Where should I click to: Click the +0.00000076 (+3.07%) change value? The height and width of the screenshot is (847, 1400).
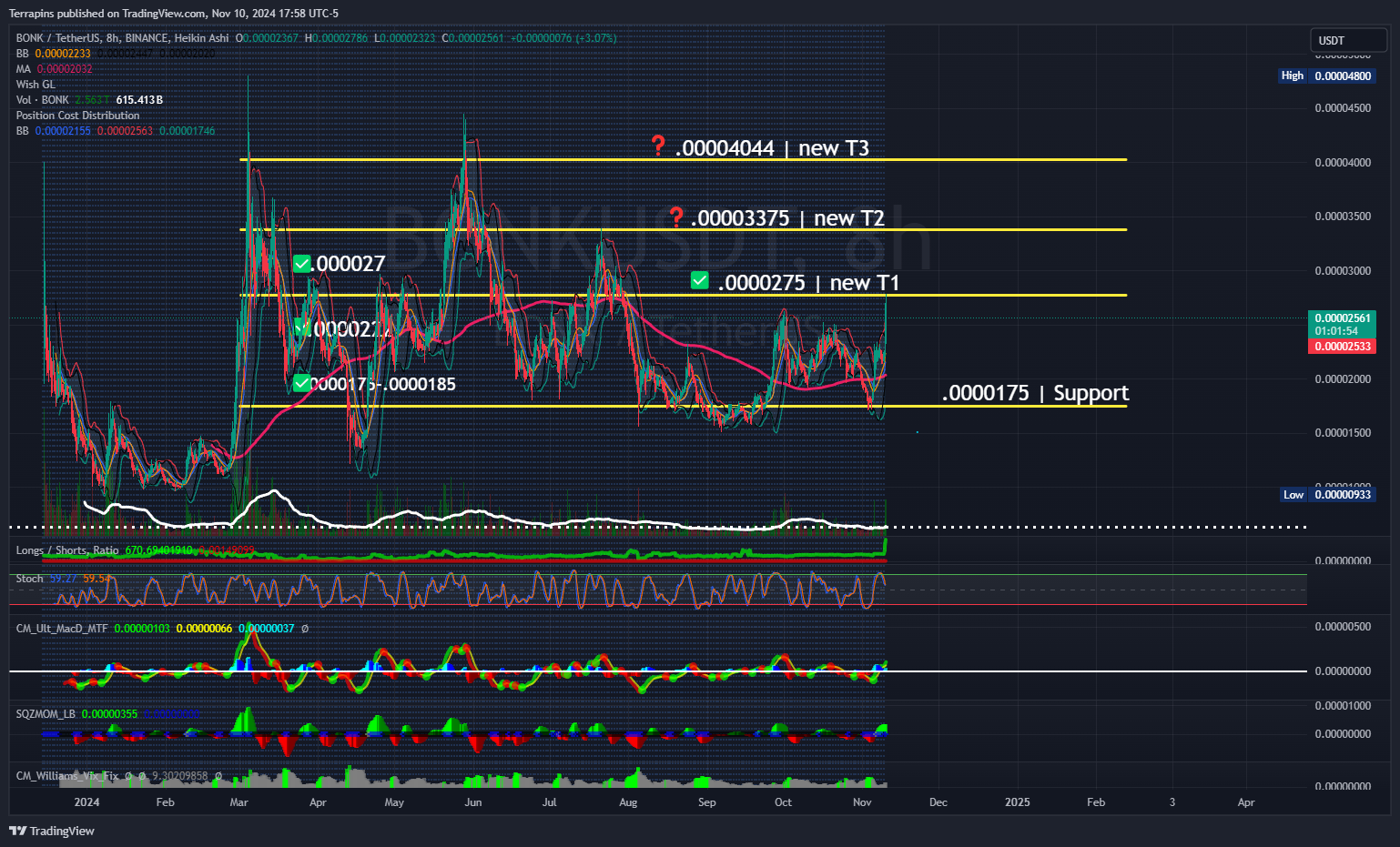tap(563, 38)
